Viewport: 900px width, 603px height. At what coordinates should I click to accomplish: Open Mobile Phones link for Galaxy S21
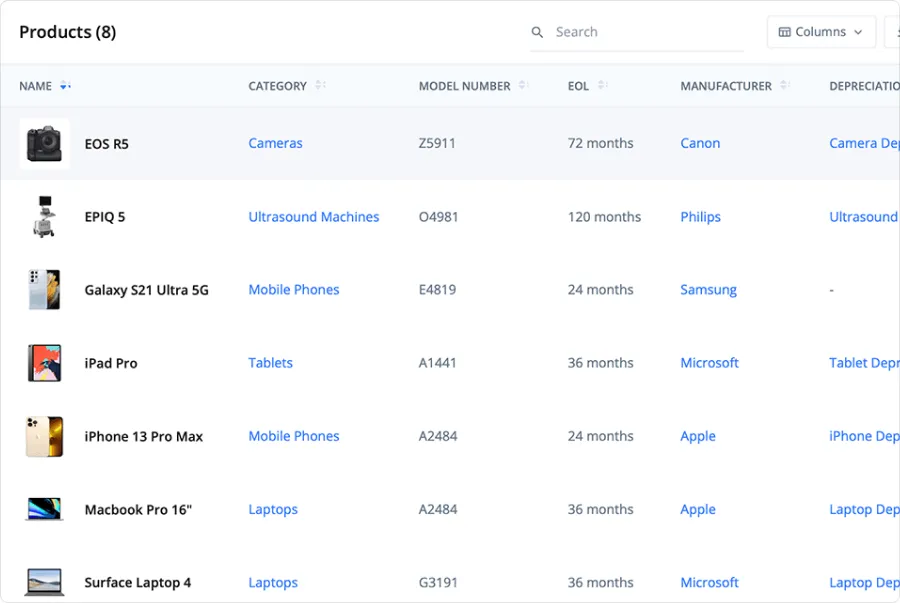[x=293, y=290]
